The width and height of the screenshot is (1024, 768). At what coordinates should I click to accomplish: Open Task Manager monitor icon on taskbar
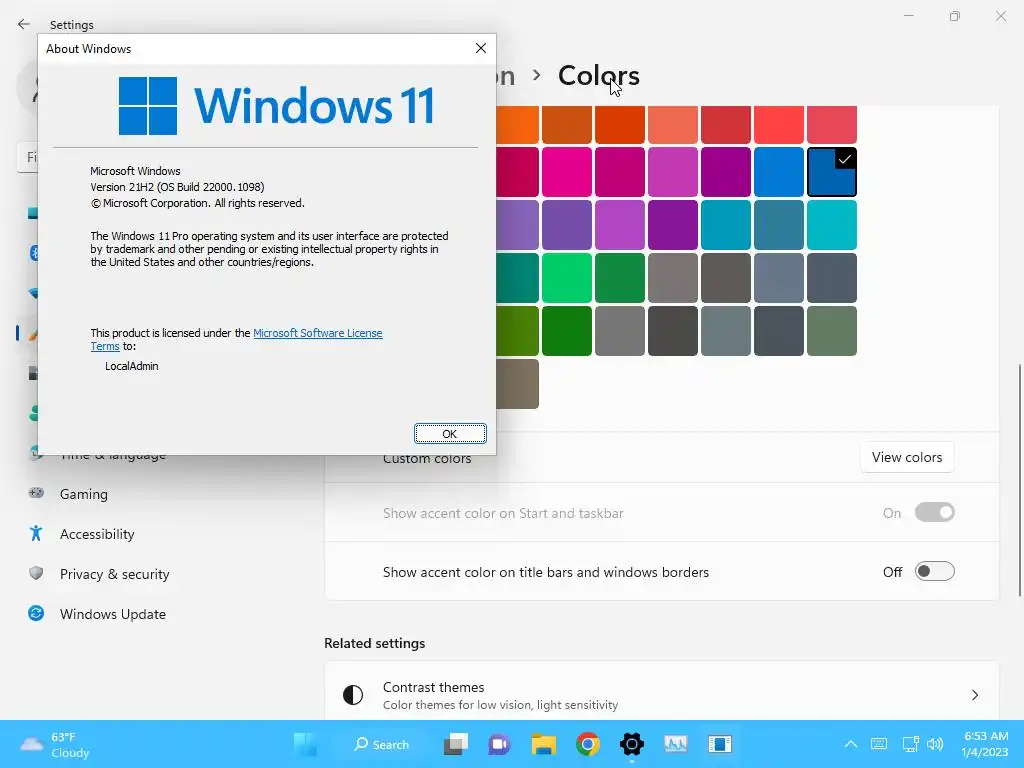pos(675,744)
